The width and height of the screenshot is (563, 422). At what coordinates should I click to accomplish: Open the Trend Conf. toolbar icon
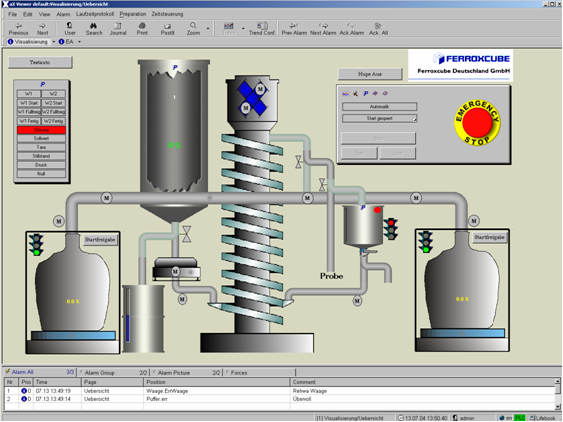tap(262, 25)
